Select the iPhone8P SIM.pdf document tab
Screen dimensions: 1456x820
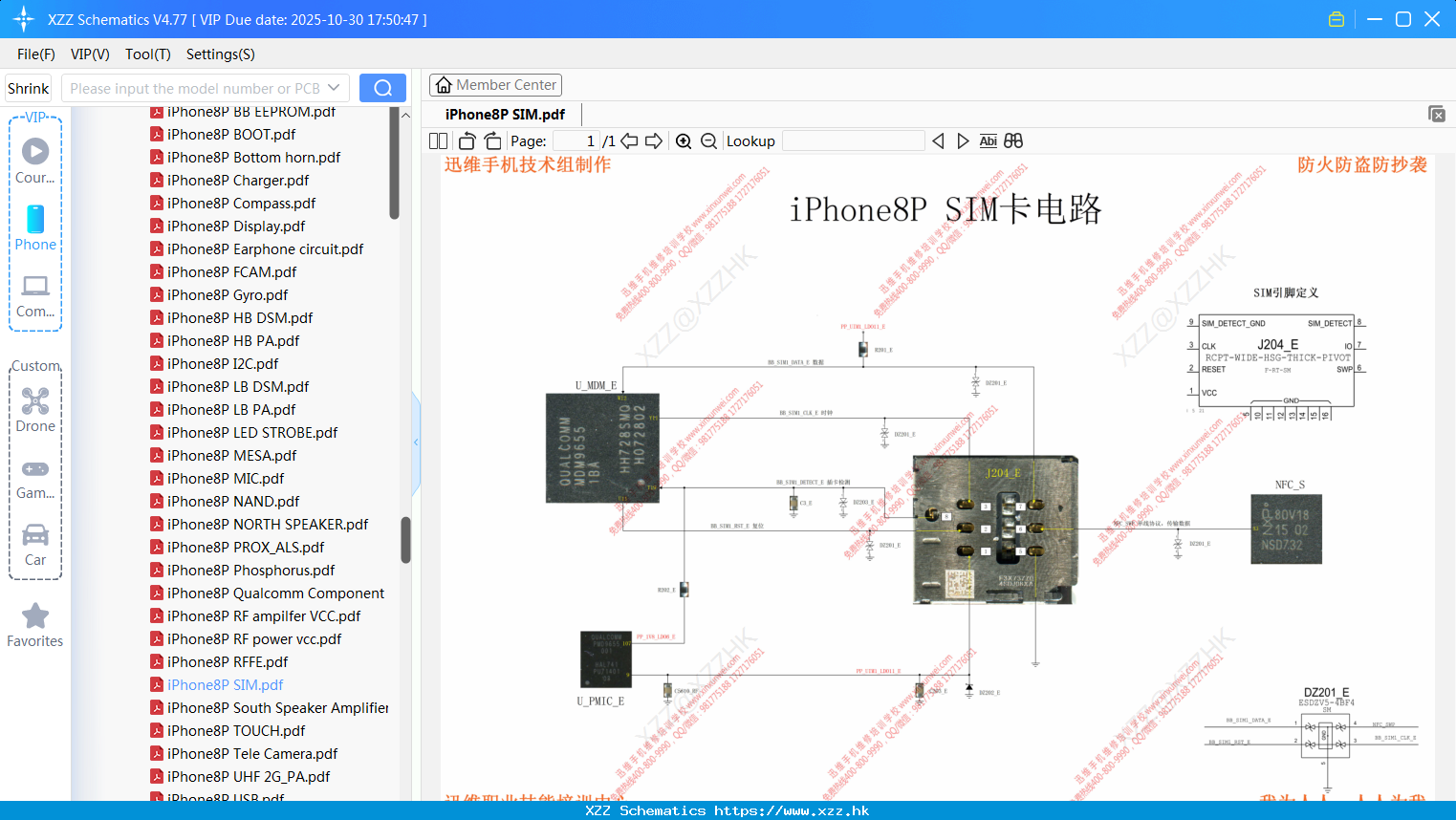tap(505, 115)
